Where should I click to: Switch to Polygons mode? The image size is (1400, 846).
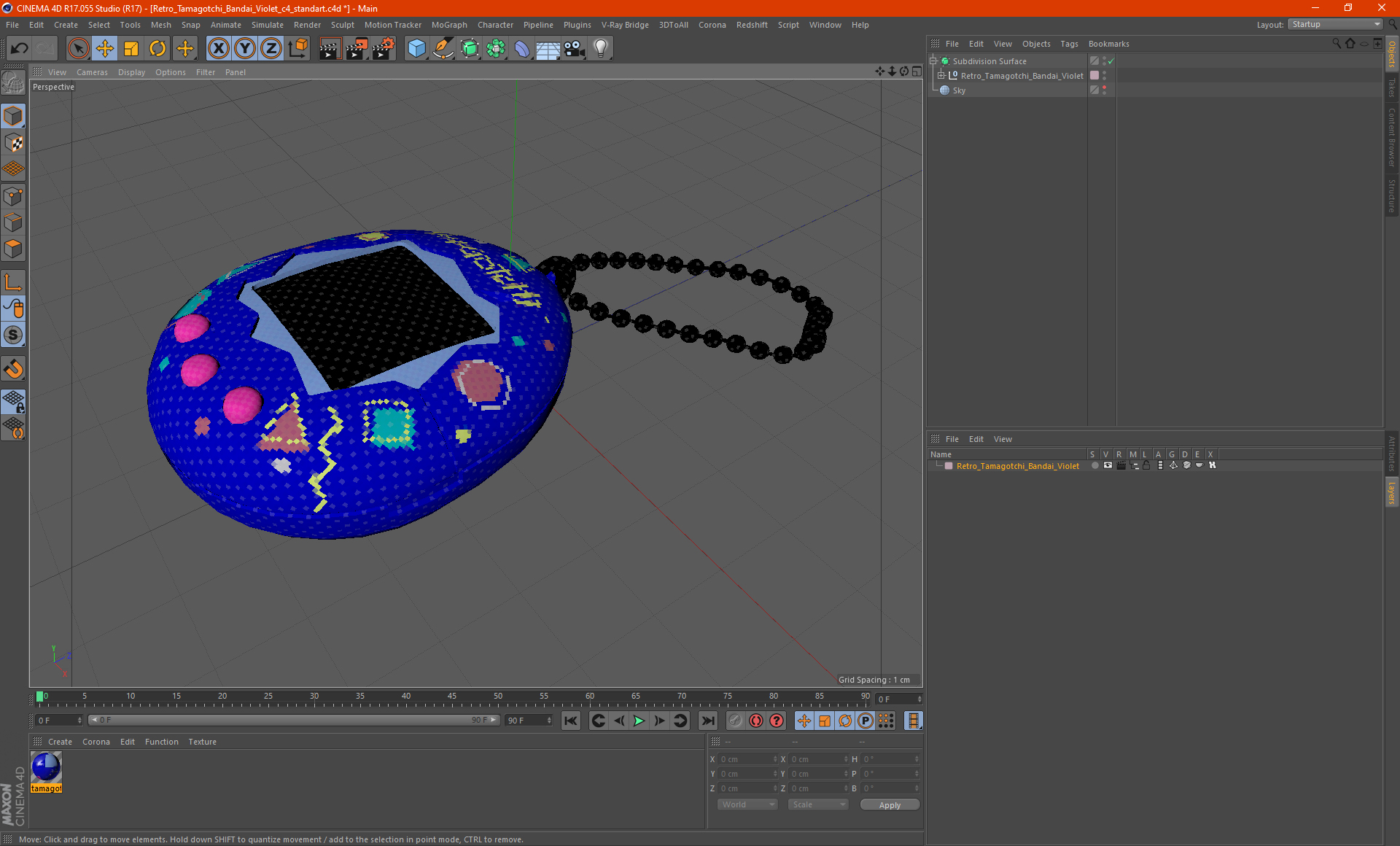tap(13, 249)
